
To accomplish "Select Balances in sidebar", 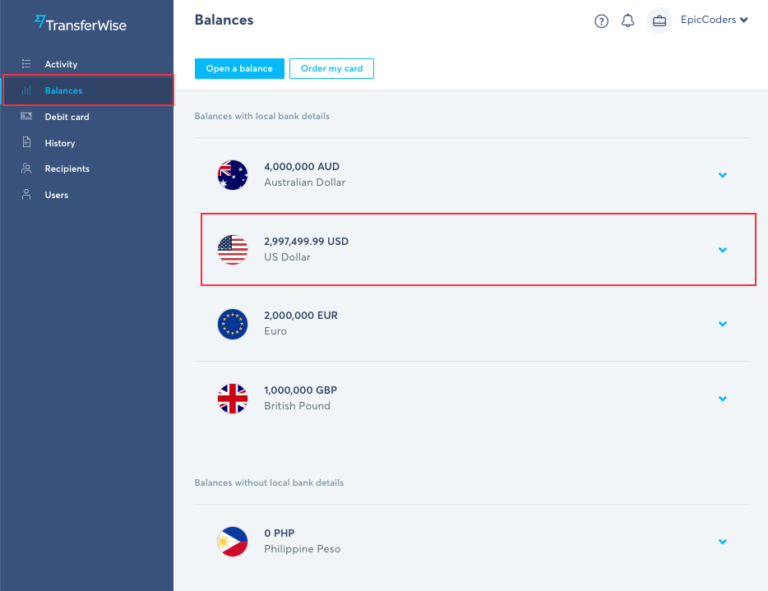I will [88, 90].
